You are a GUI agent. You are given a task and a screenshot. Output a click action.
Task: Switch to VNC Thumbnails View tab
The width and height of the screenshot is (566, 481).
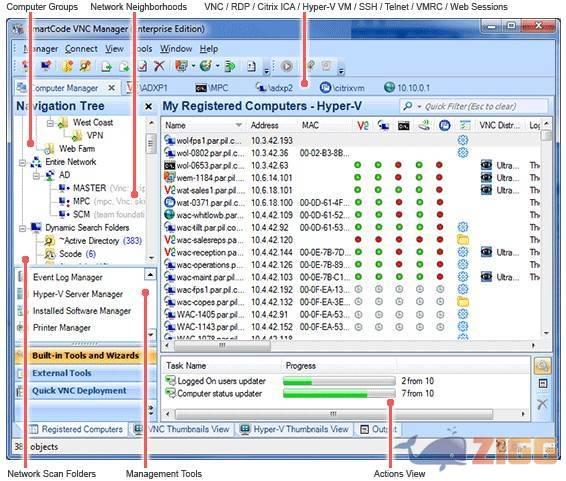click(x=182, y=429)
